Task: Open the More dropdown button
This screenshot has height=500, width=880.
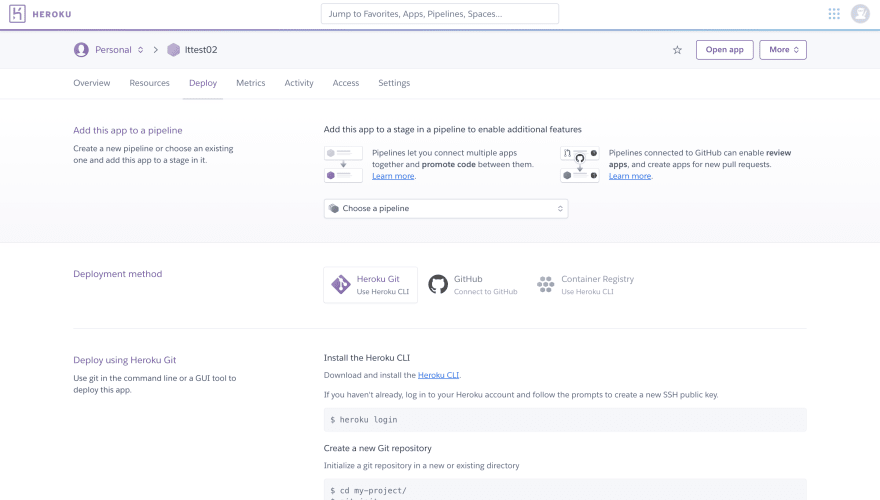Action: click(x=783, y=50)
